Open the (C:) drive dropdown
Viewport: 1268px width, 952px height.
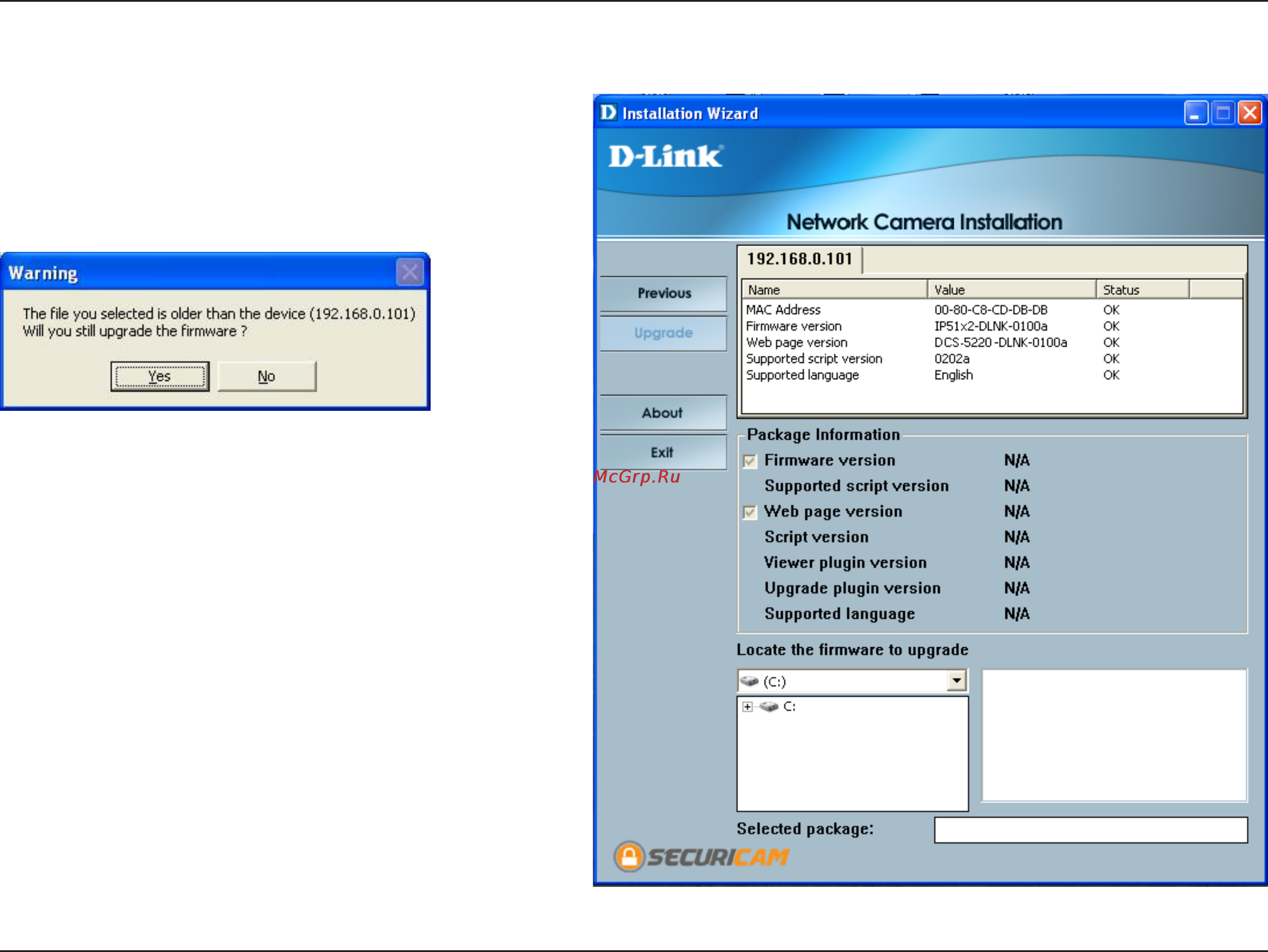[x=956, y=681]
